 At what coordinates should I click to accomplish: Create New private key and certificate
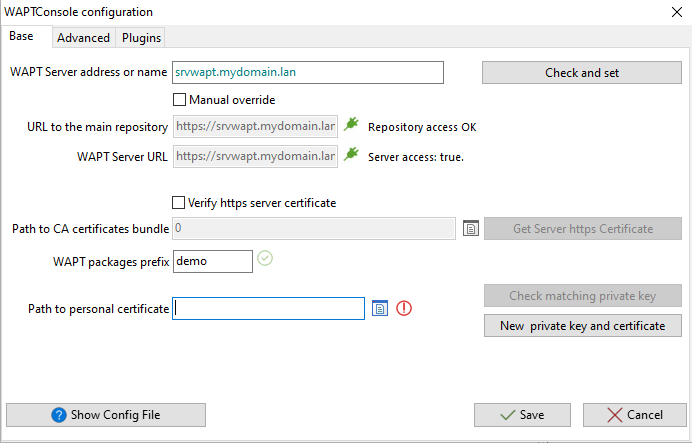pos(583,326)
